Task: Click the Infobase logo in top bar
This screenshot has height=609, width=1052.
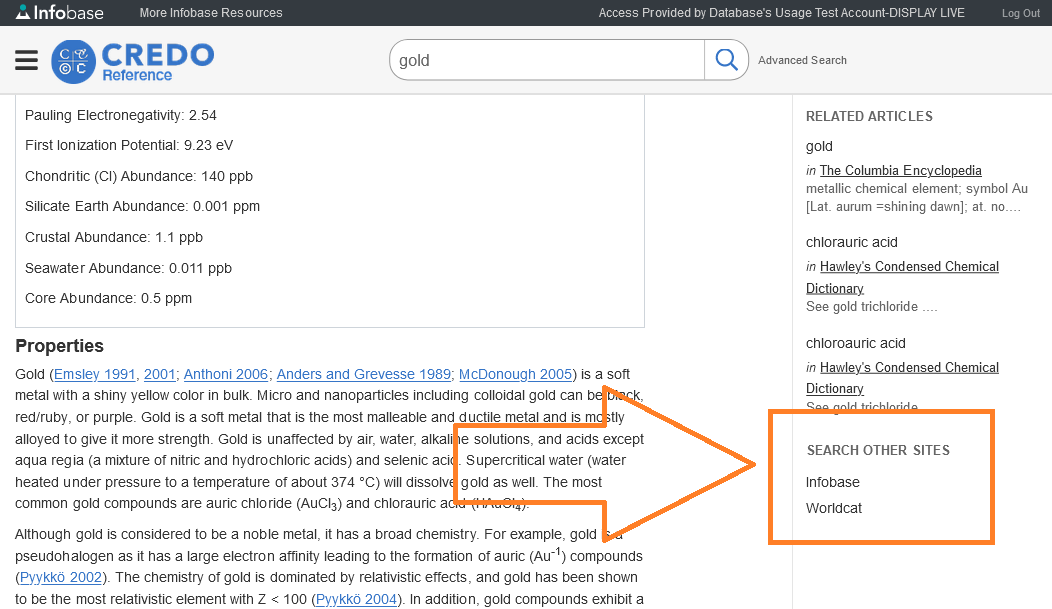Action: [x=59, y=13]
